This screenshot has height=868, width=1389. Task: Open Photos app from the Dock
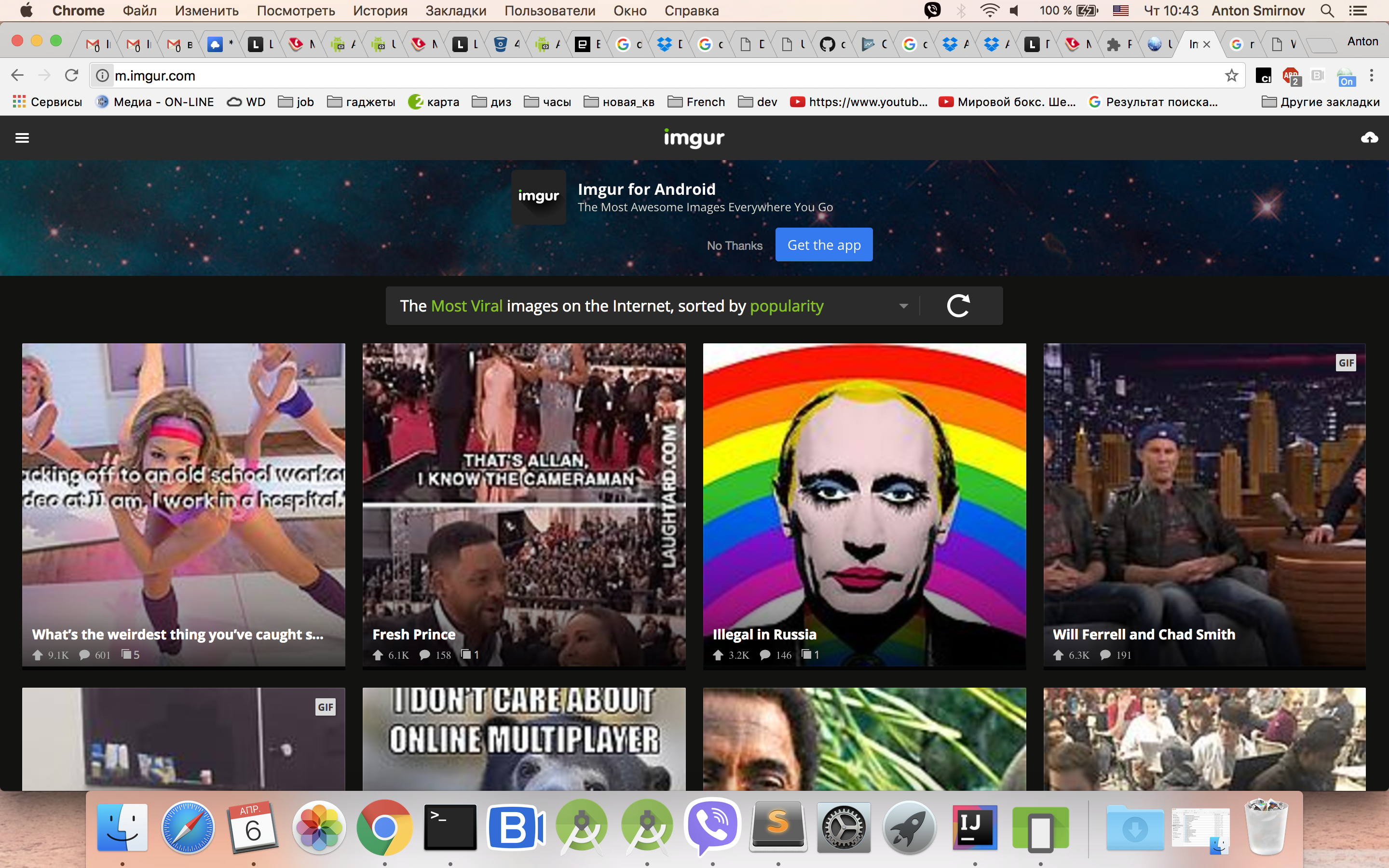click(318, 827)
